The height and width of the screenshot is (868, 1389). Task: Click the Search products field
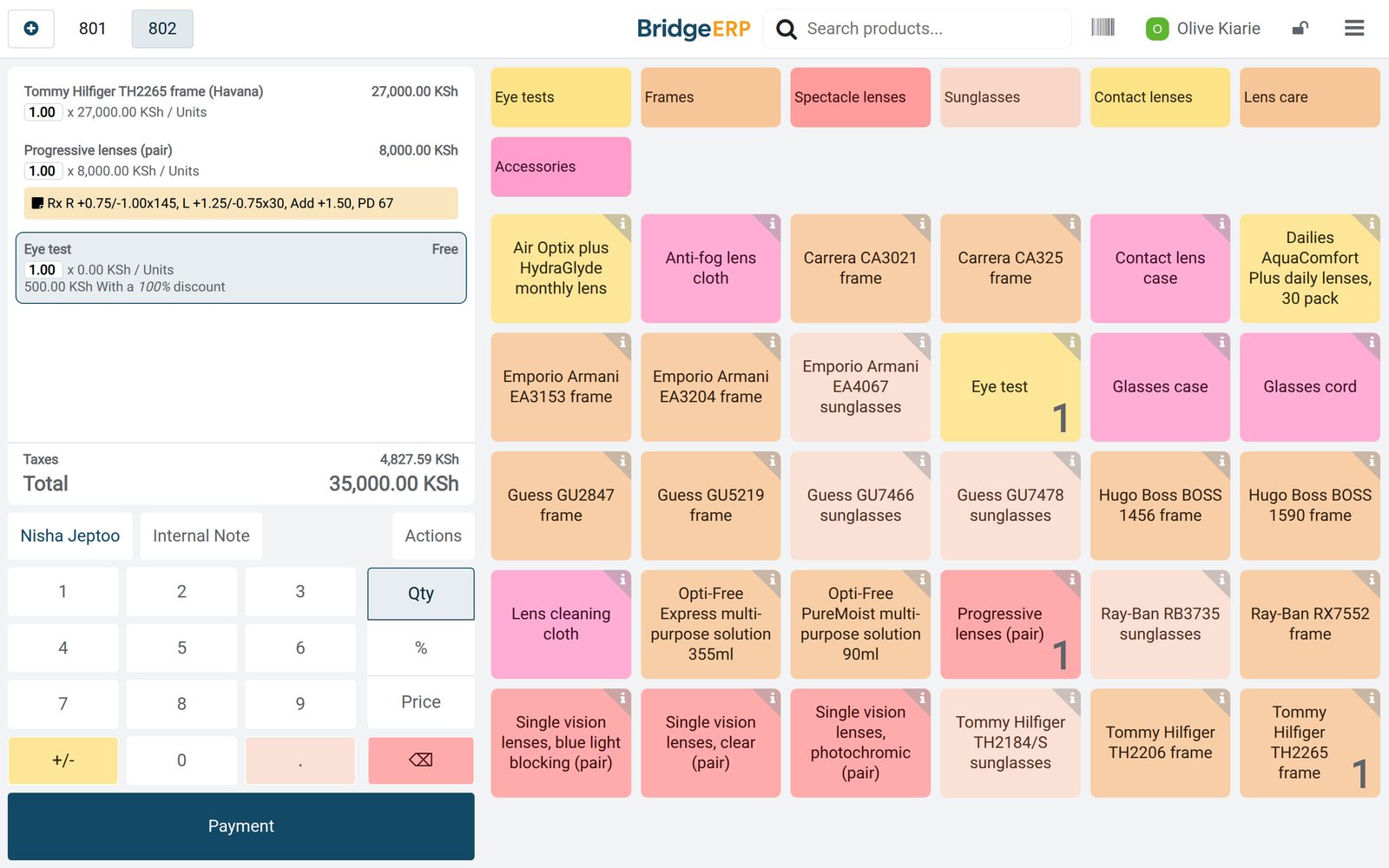pos(933,29)
